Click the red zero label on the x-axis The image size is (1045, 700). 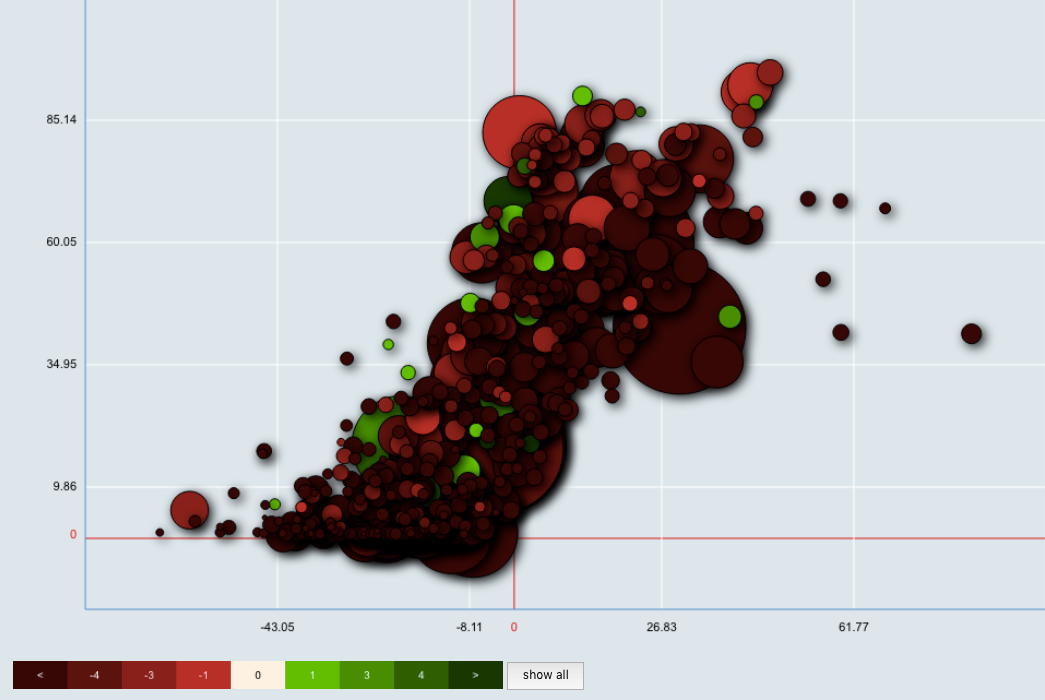tap(514, 627)
